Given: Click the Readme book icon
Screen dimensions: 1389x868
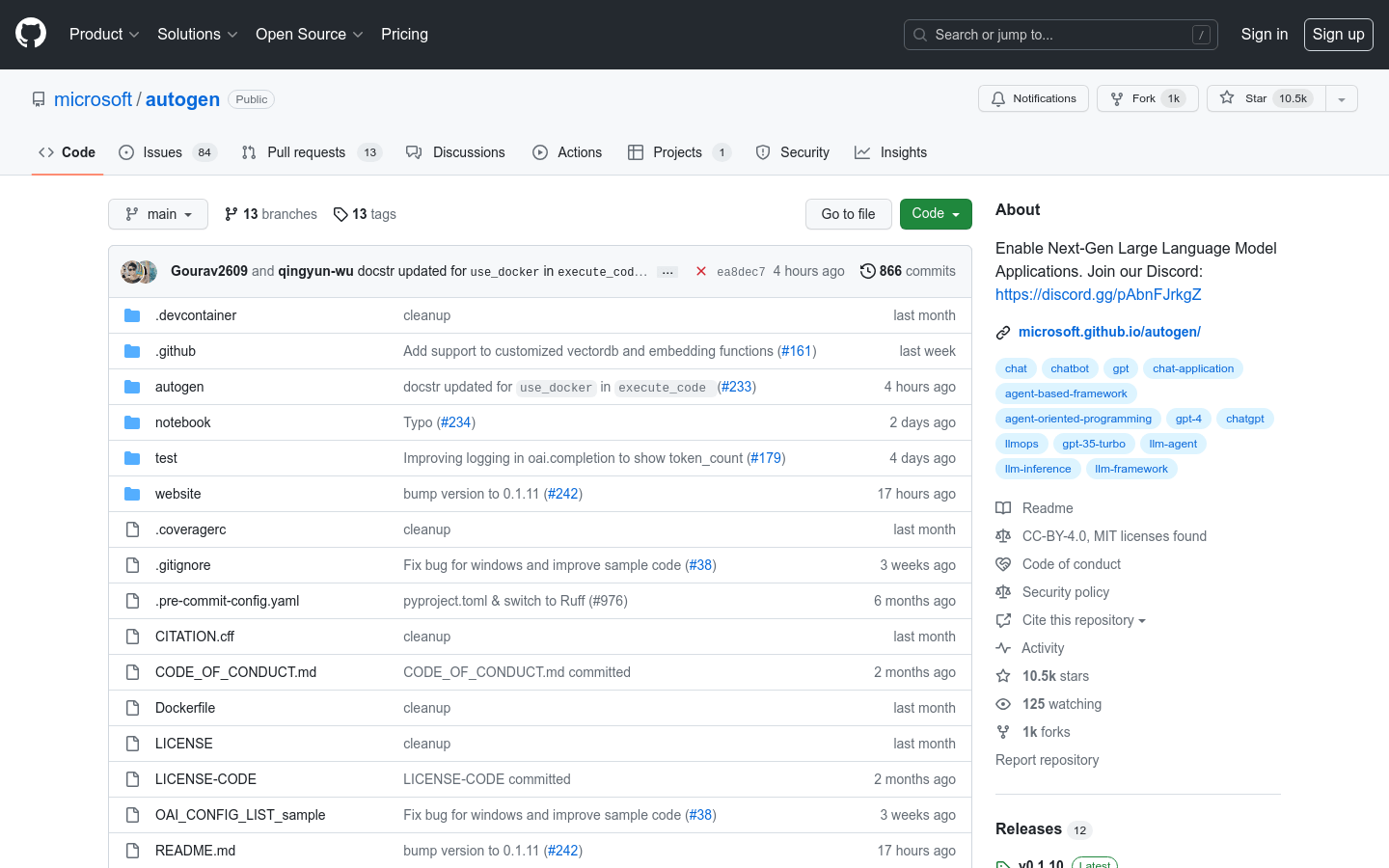Looking at the screenshot, I should pyautogui.click(x=1003, y=508).
